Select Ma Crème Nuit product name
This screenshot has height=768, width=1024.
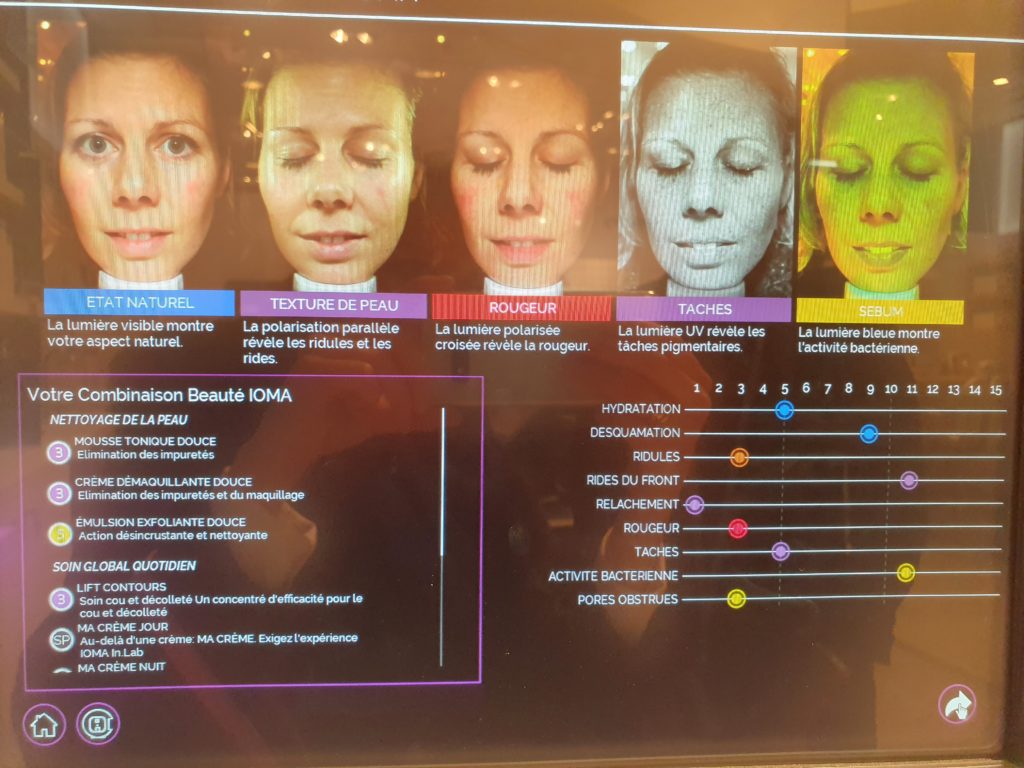121,667
